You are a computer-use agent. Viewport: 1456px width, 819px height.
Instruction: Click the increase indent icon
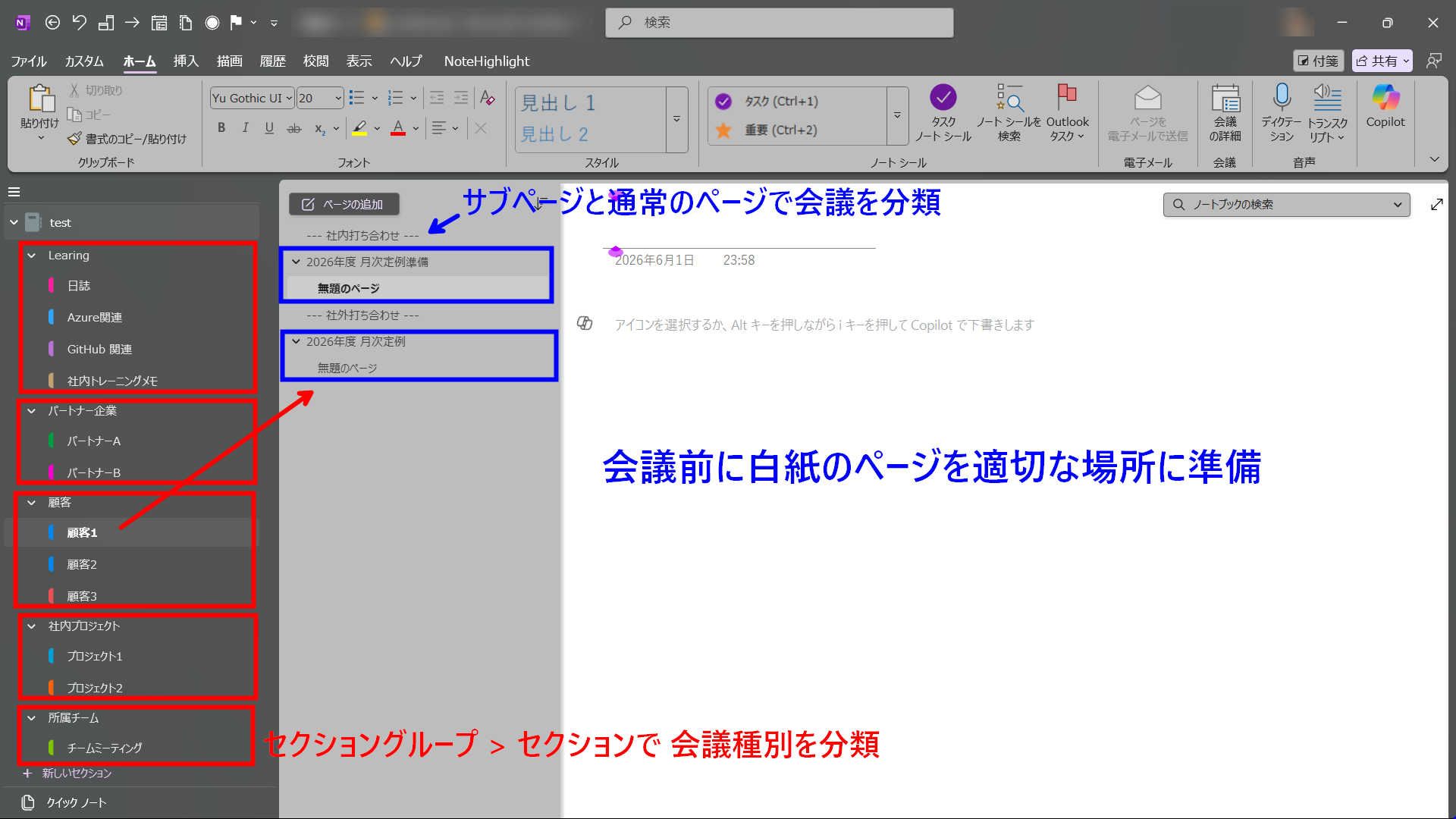pyautogui.click(x=461, y=98)
